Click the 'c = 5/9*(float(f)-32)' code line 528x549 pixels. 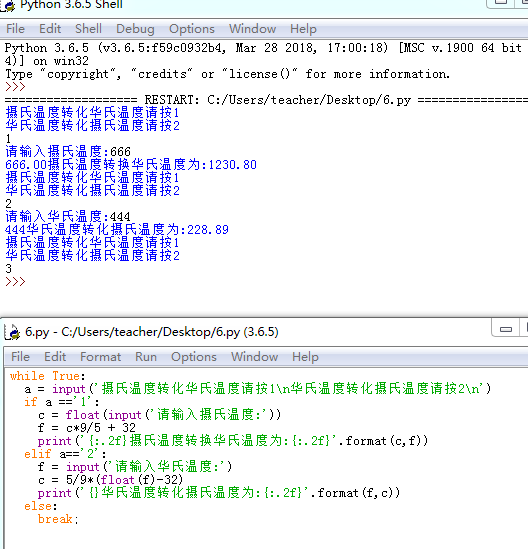pos(111,480)
